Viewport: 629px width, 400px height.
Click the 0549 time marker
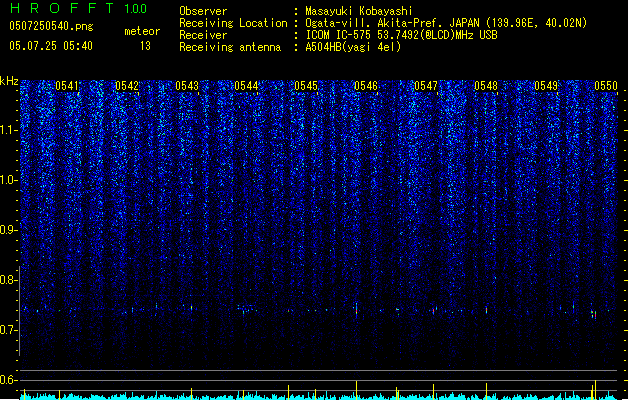[546, 86]
